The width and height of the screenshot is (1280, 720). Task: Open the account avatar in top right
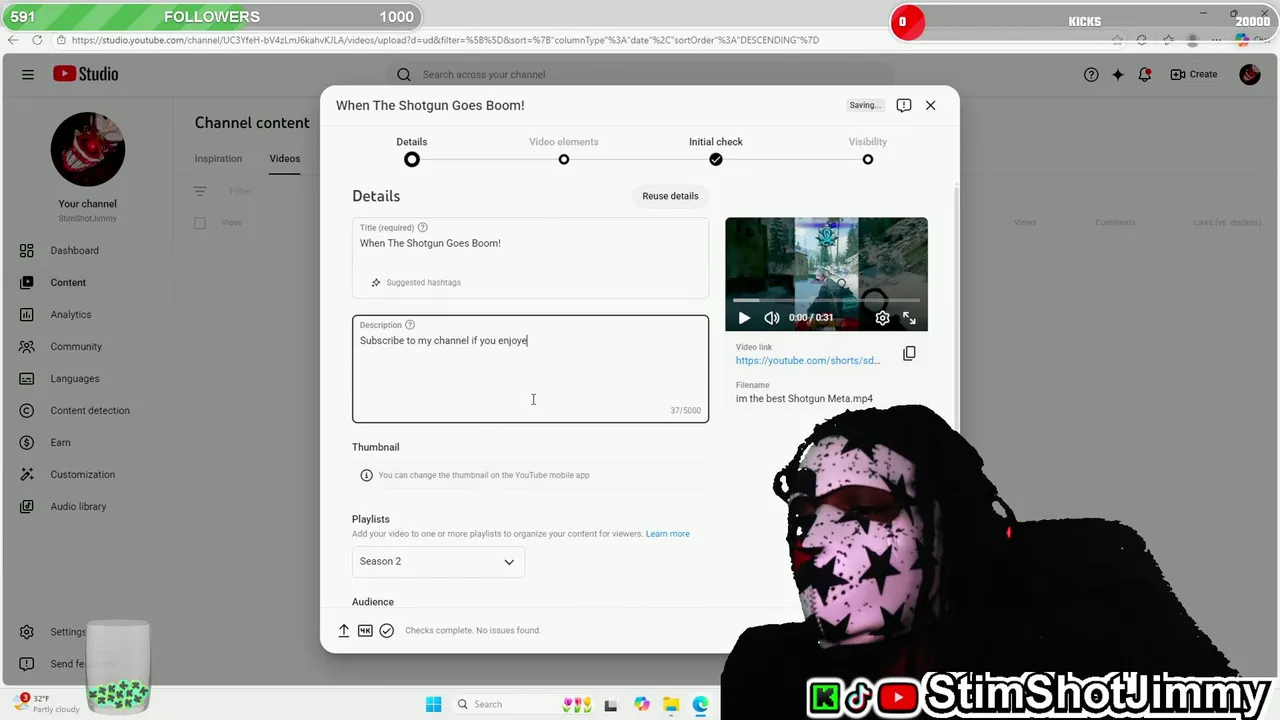click(x=1250, y=74)
